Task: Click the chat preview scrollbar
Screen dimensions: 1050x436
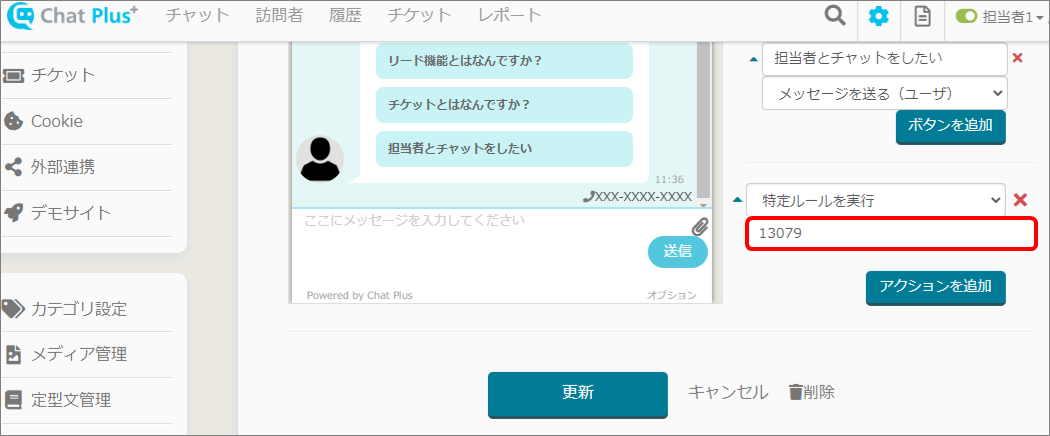Action: [702, 119]
